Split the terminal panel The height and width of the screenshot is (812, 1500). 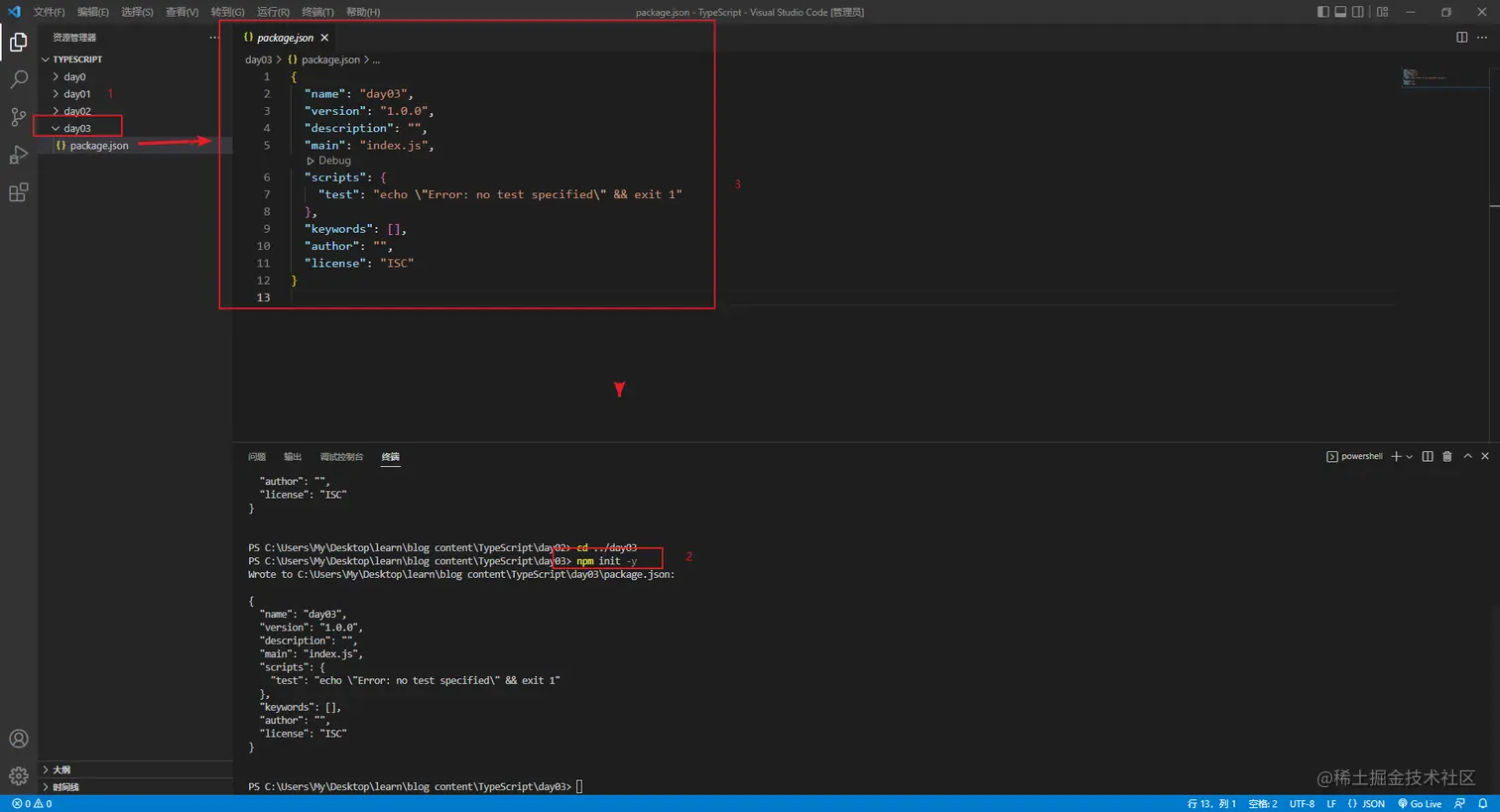pos(1428,456)
